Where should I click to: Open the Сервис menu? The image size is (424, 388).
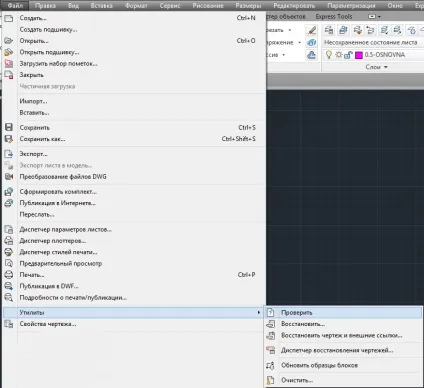(x=170, y=6)
